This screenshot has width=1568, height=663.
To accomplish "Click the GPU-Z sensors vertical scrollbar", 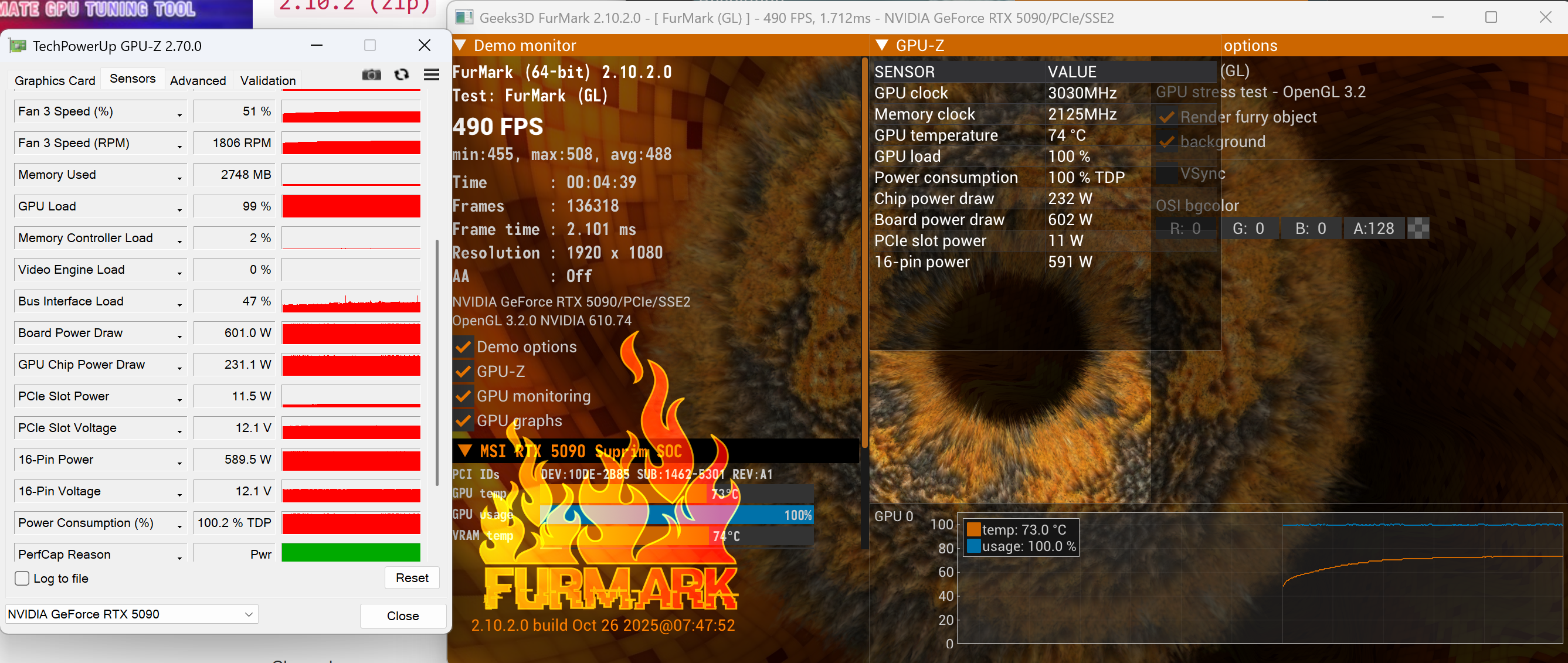I will (x=436, y=362).
